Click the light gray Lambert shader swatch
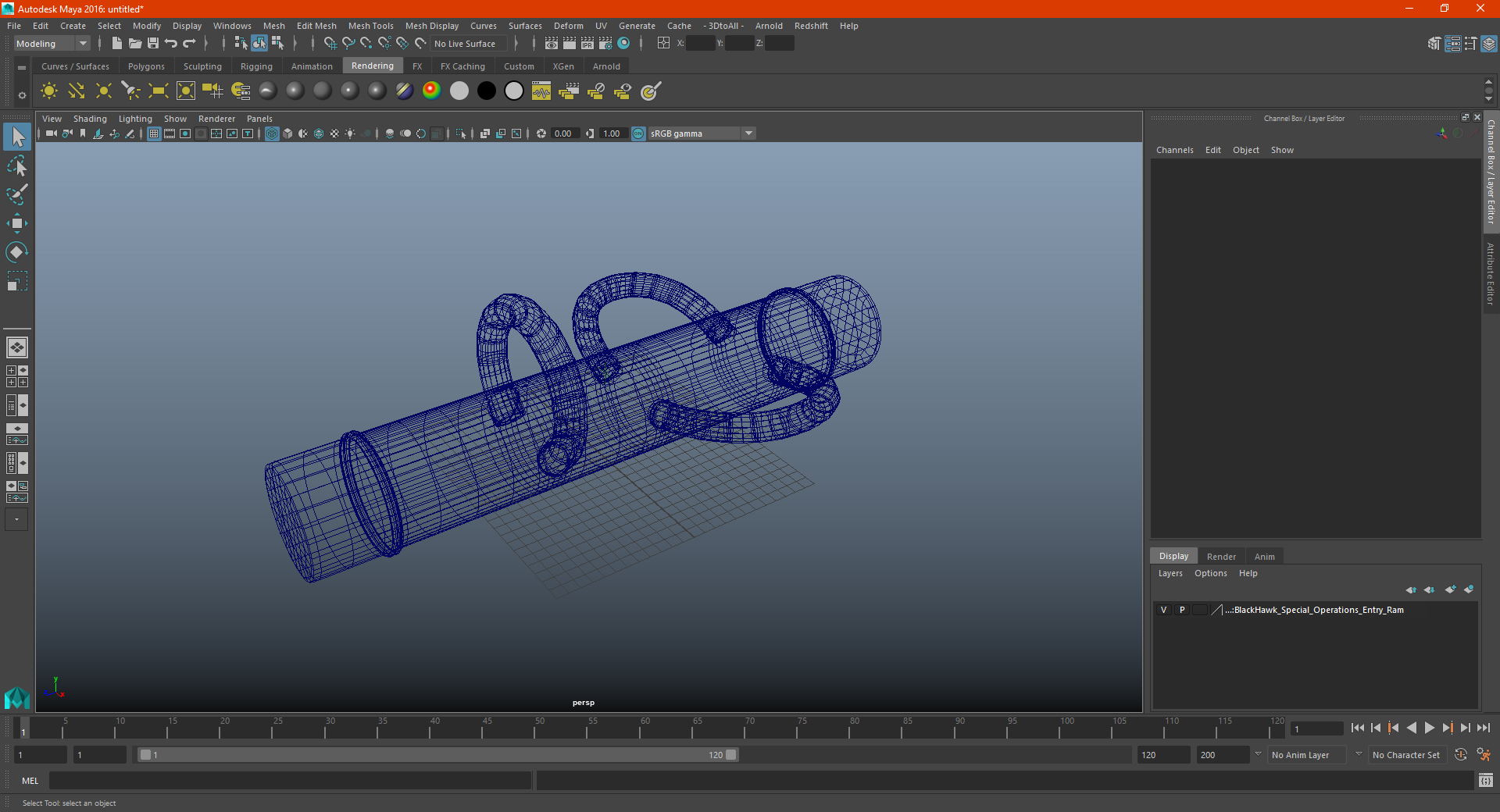 [x=459, y=91]
